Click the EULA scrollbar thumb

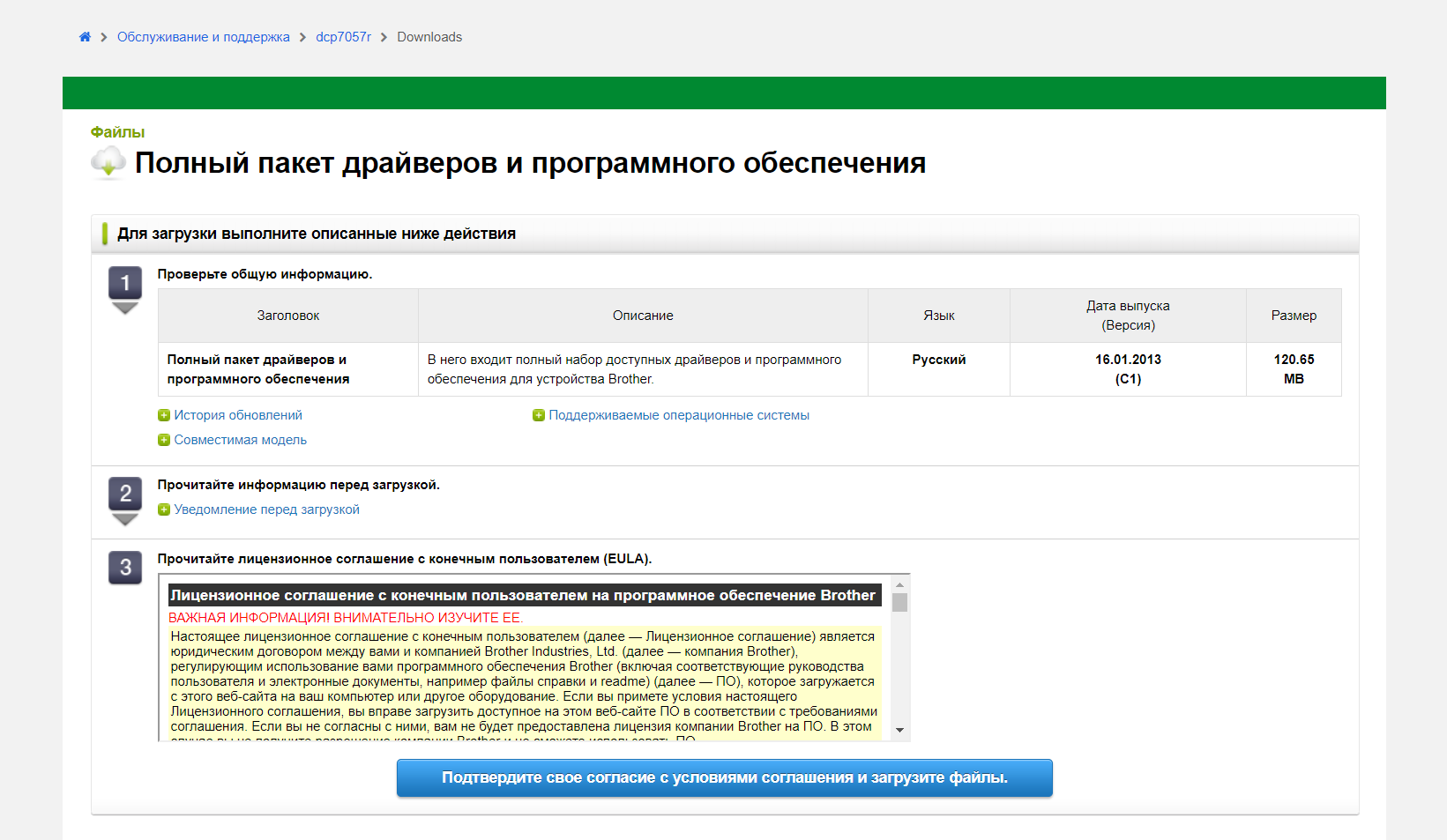899,602
